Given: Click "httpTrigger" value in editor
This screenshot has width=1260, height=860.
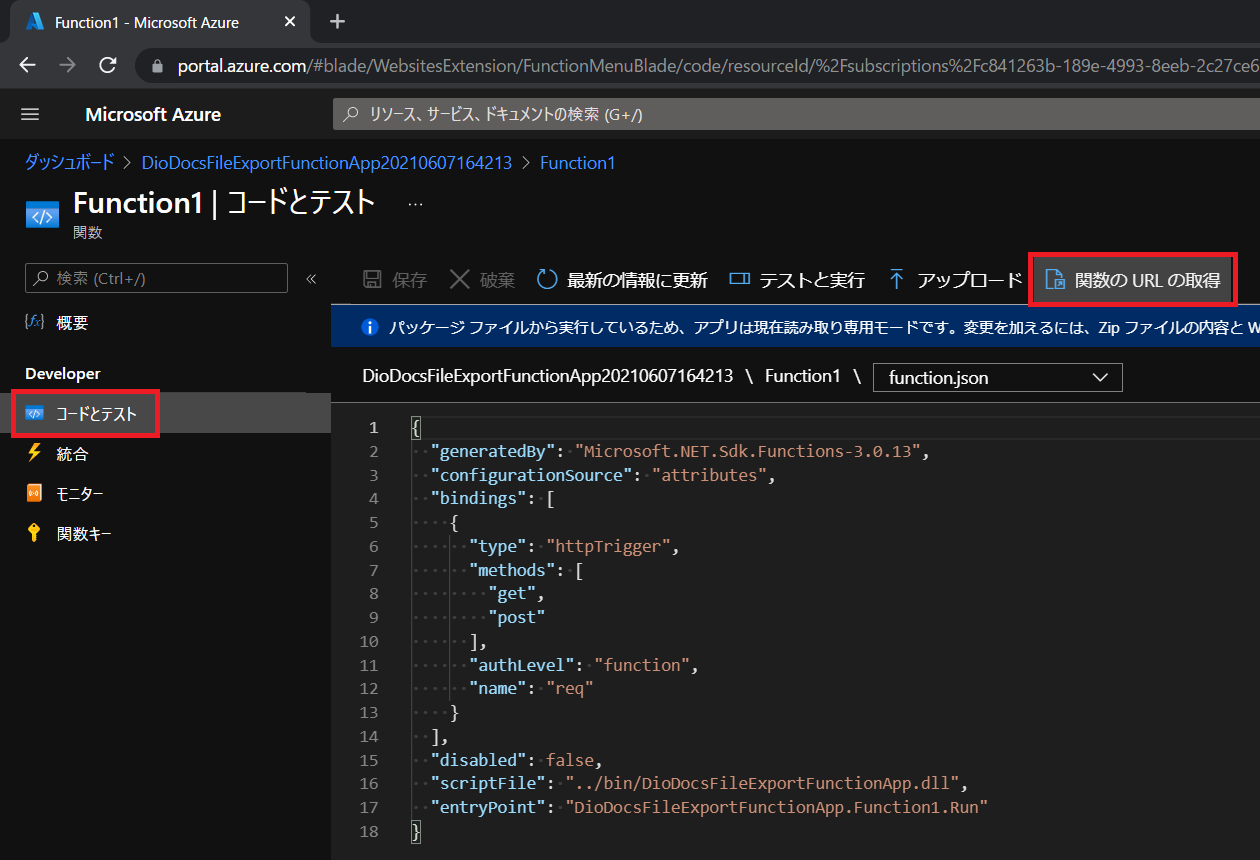Looking at the screenshot, I should pos(608,546).
